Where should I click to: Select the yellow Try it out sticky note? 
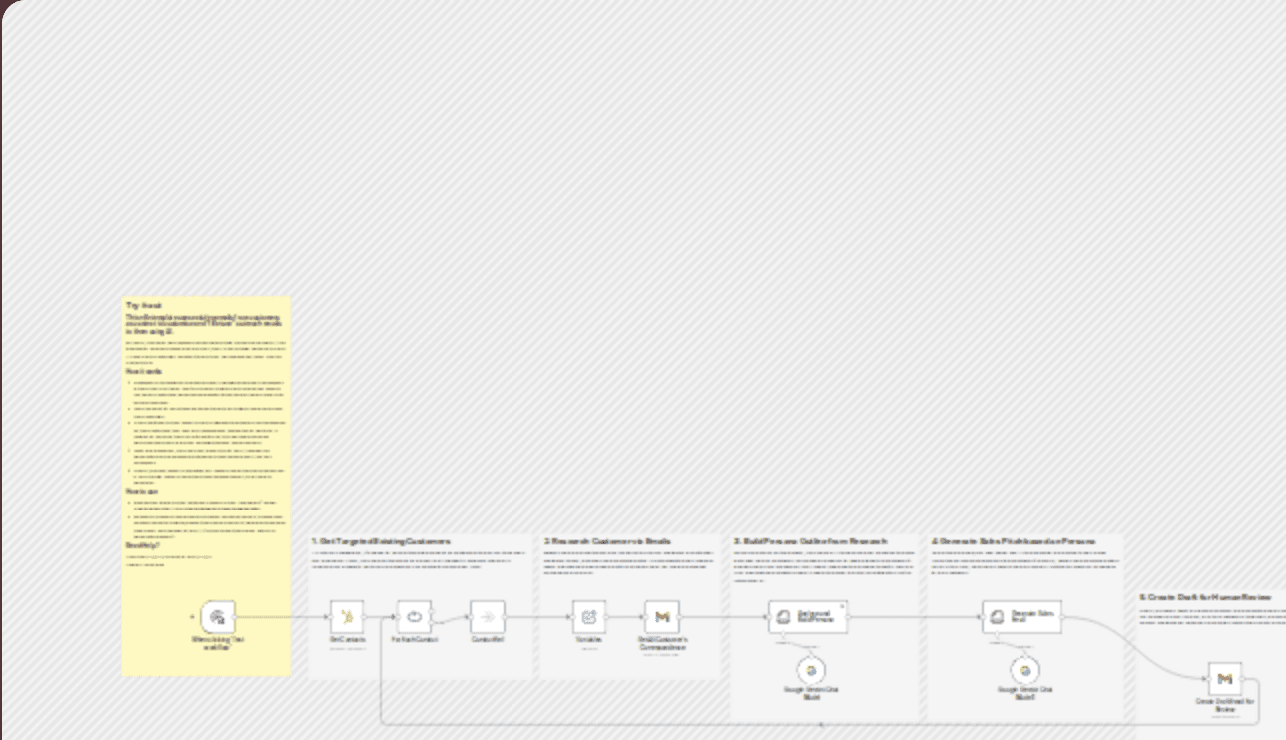click(206, 486)
